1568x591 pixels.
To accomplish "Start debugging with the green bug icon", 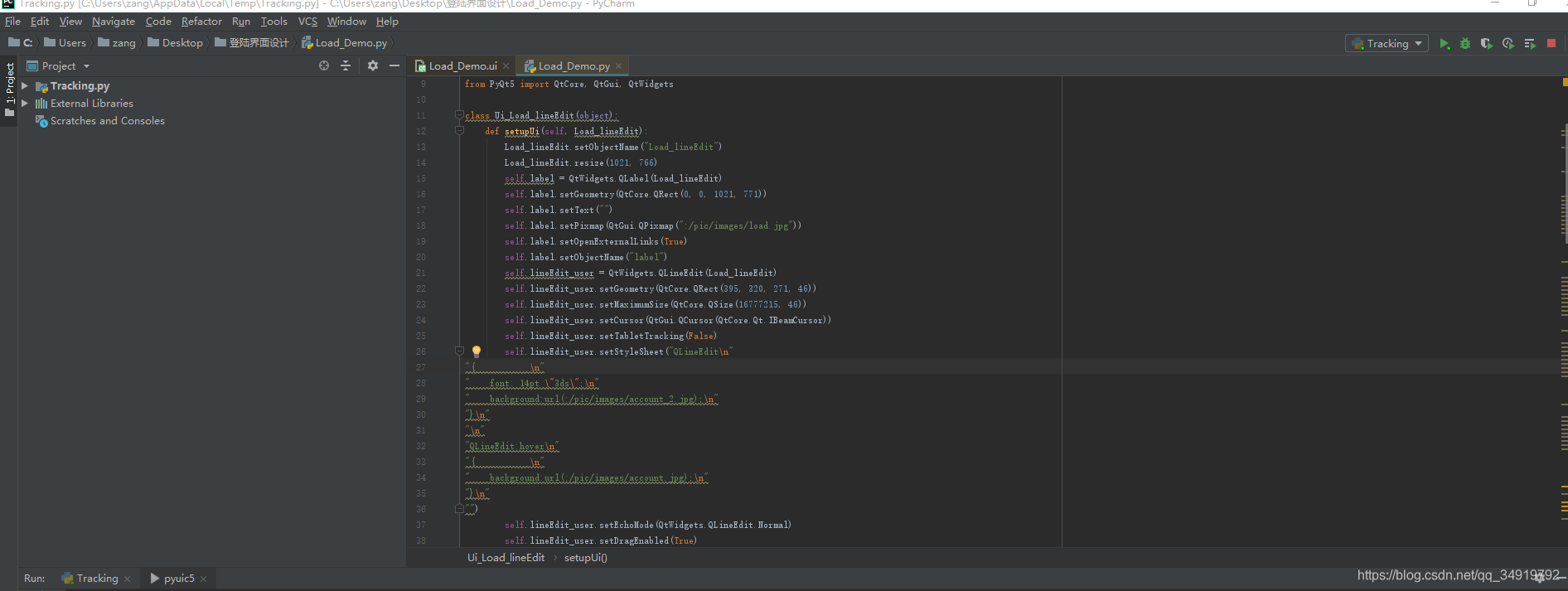I will 1465,44.
